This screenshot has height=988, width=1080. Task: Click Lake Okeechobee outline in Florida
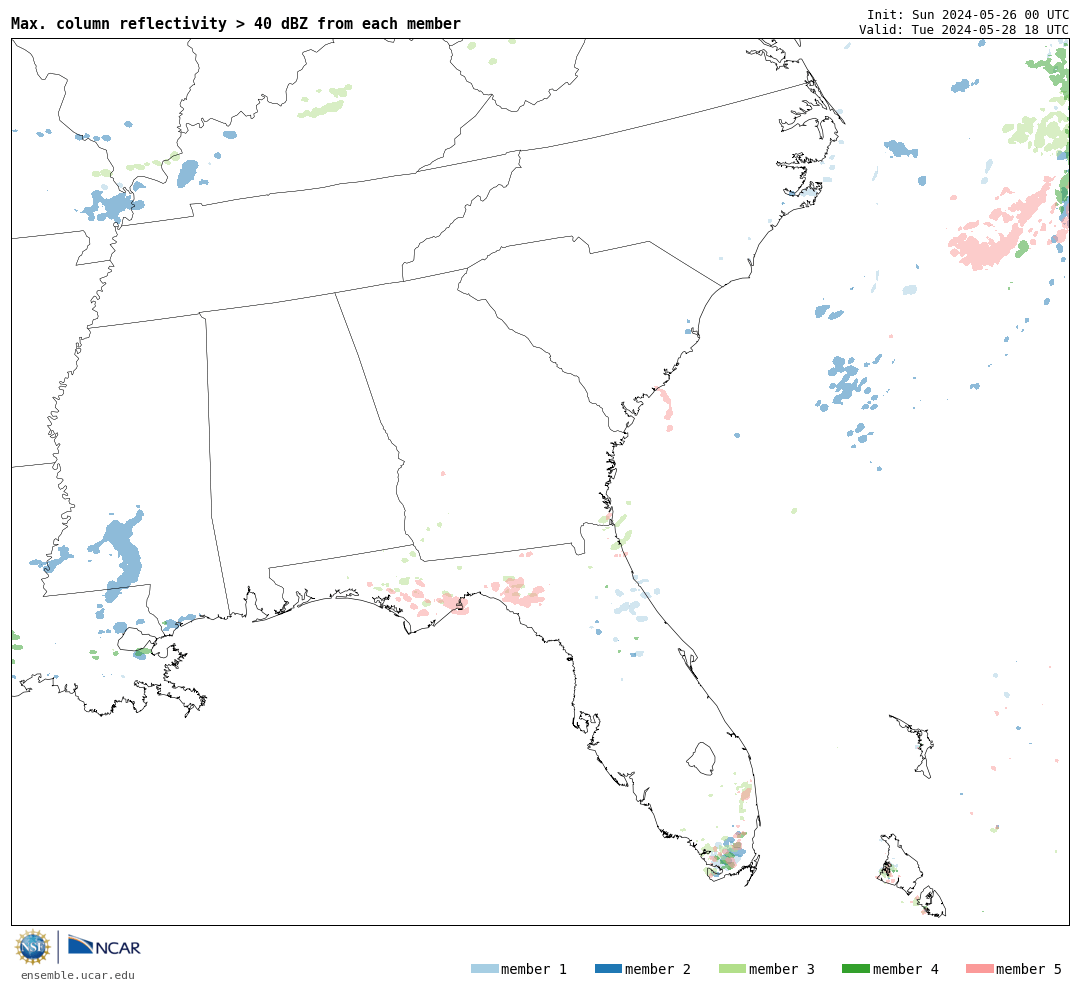[x=702, y=759]
